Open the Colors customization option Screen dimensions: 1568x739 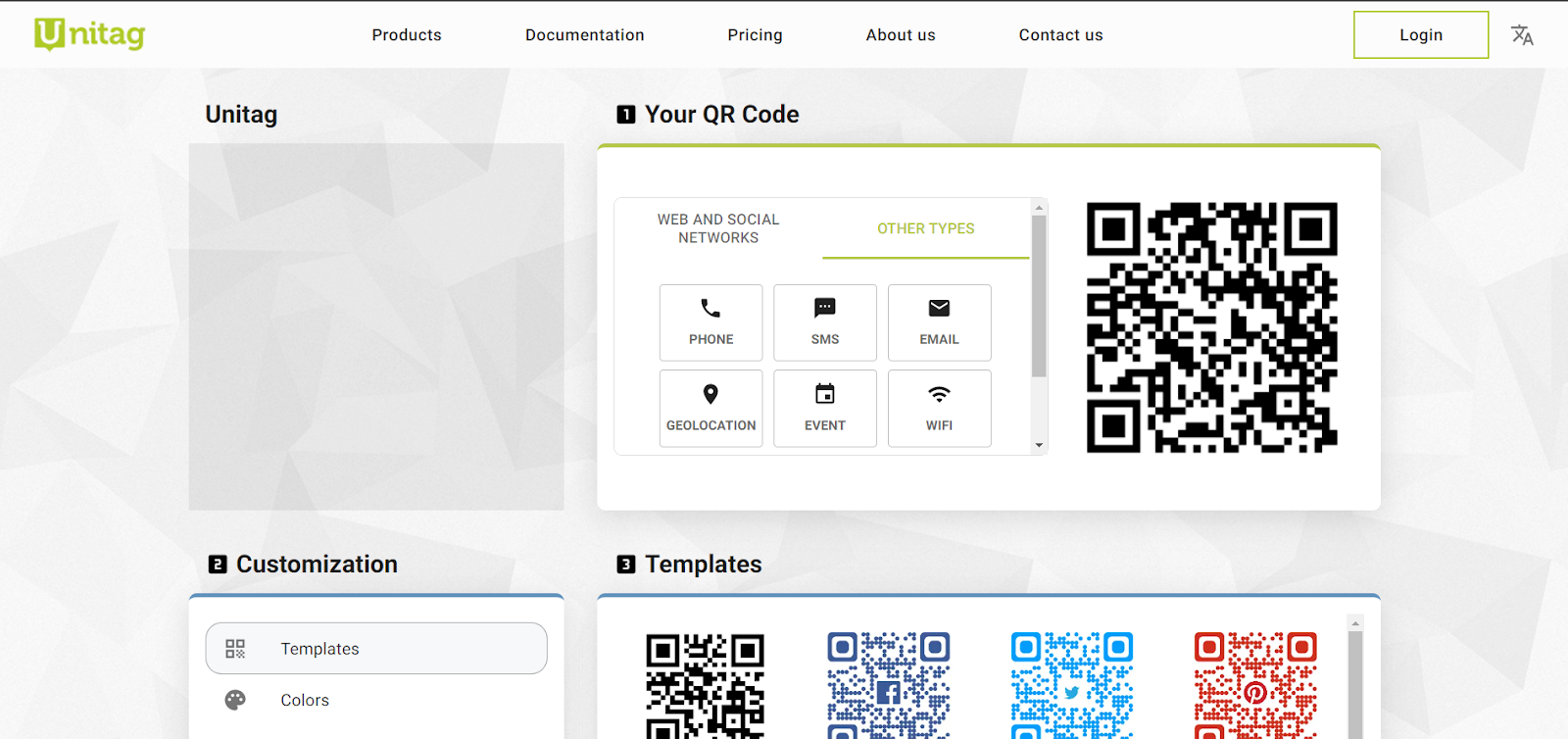[376, 700]
